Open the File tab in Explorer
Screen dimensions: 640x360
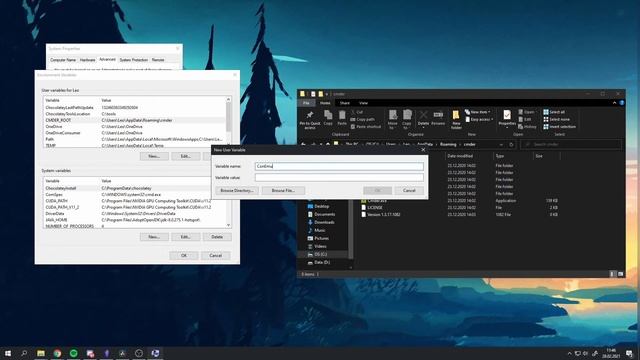click(306, 103)
